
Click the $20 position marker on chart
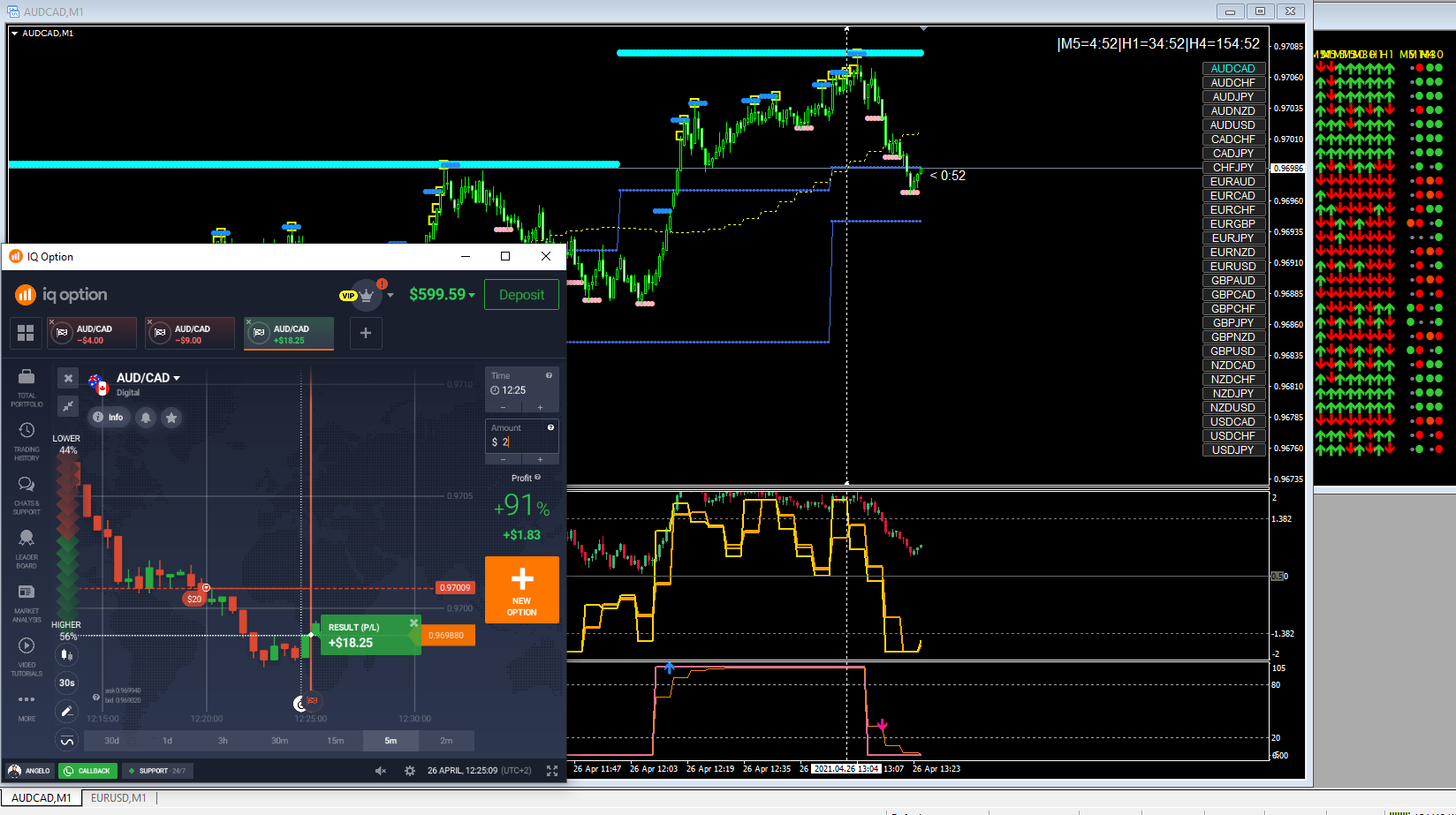pyautogui.click(x=194, y=599)
